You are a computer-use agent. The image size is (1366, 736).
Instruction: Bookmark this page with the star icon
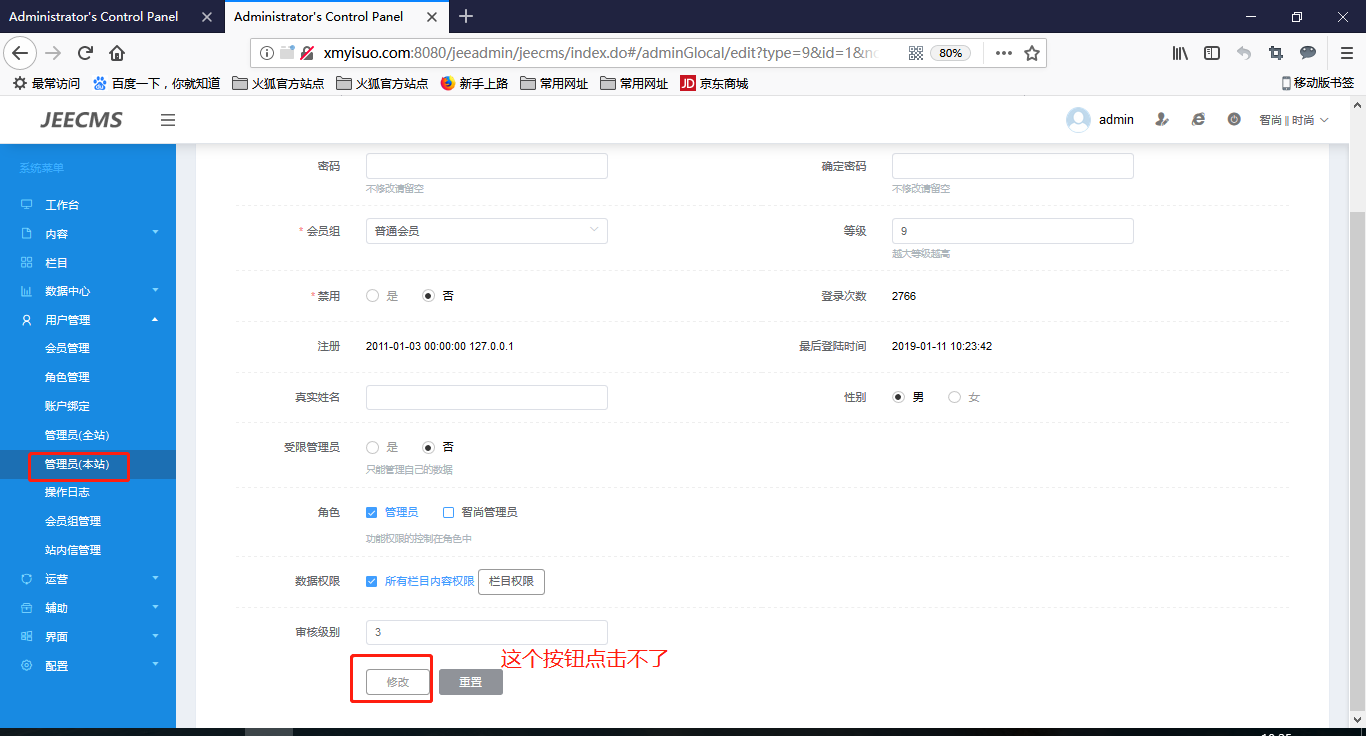tap(1032, 53)
